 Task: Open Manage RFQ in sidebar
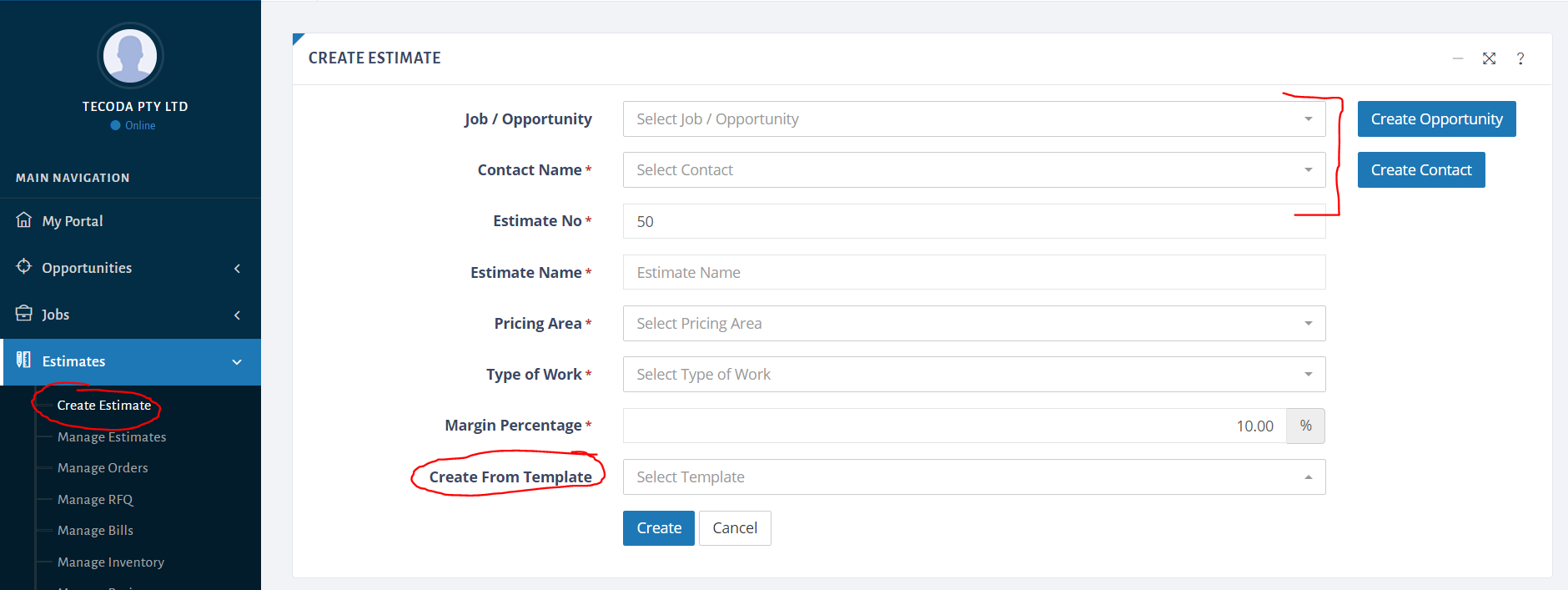click(x=95, y=500)
